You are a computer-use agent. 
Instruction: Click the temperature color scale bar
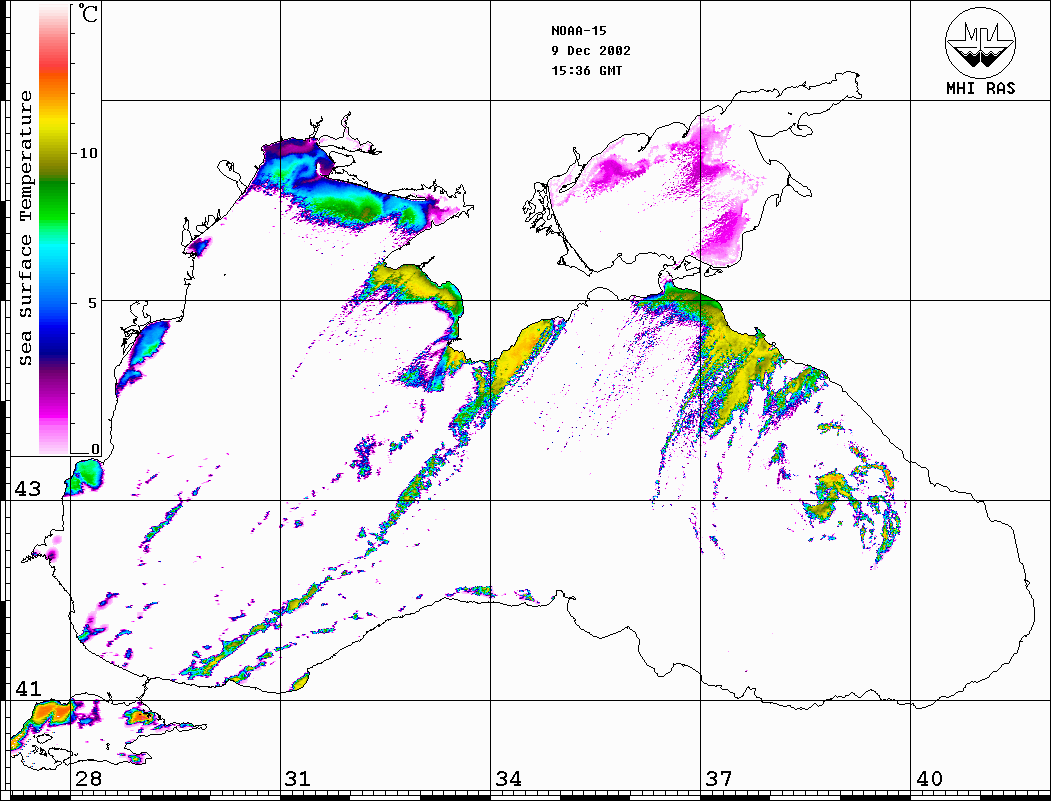click(54, 229)
